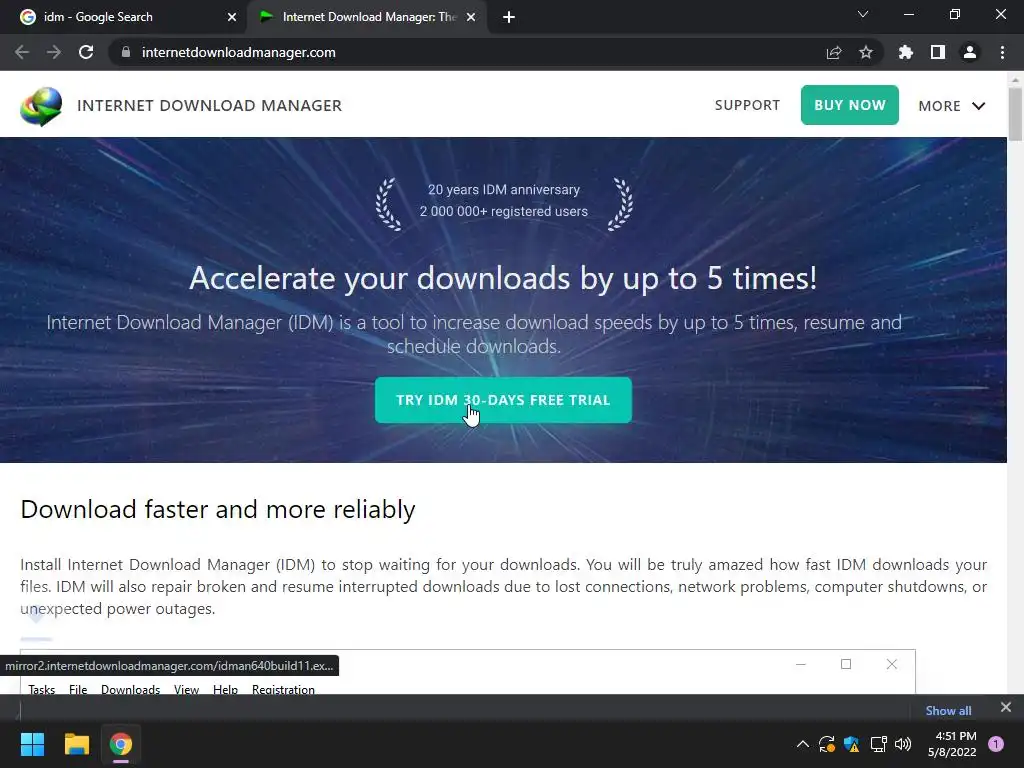Reload the page with refresh icon
The height and width of the screenshot is (768, 1024).
pos(86,52)
